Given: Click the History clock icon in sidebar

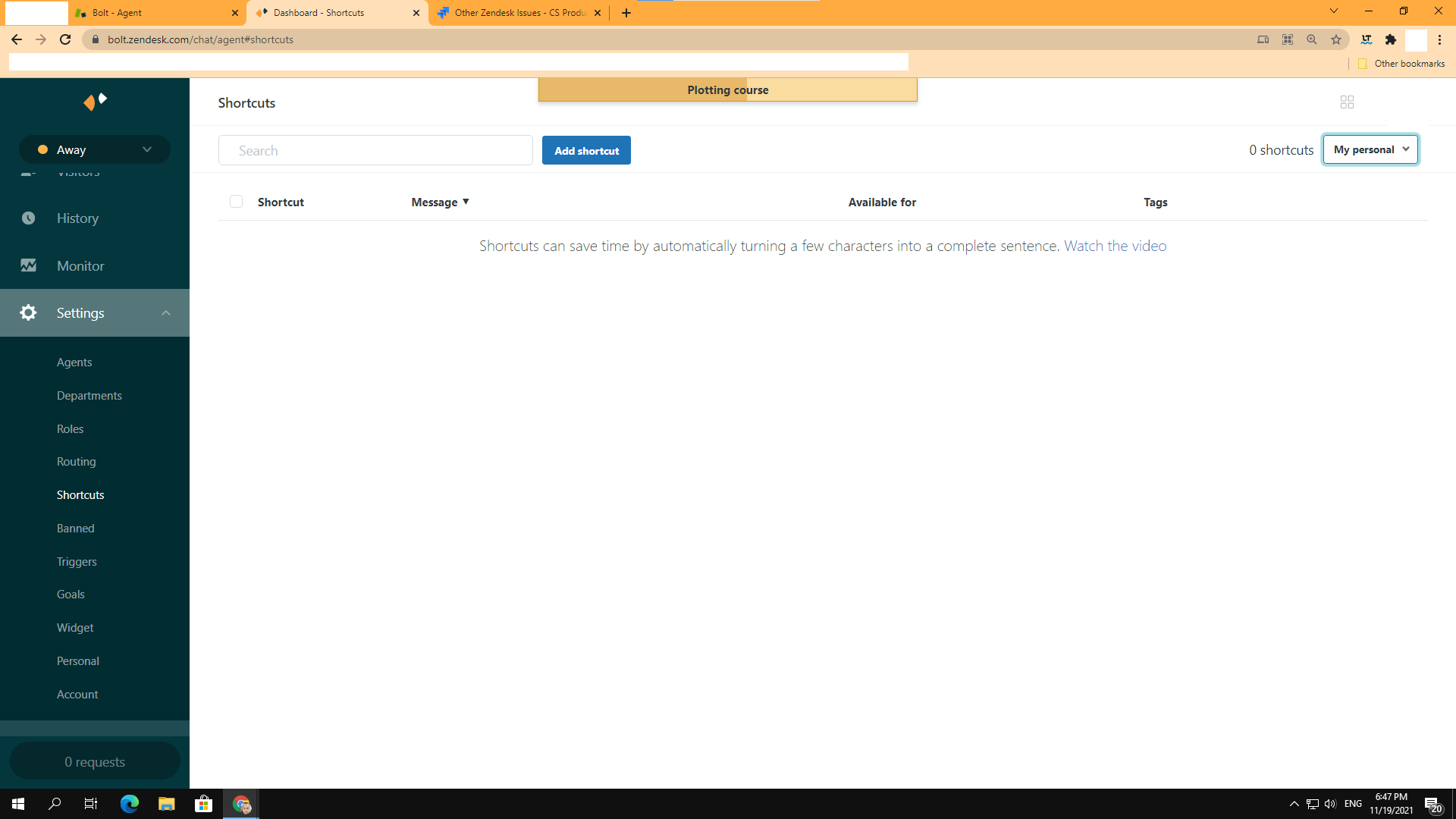Looking at the screenshot, I should [x=28, y=218].
